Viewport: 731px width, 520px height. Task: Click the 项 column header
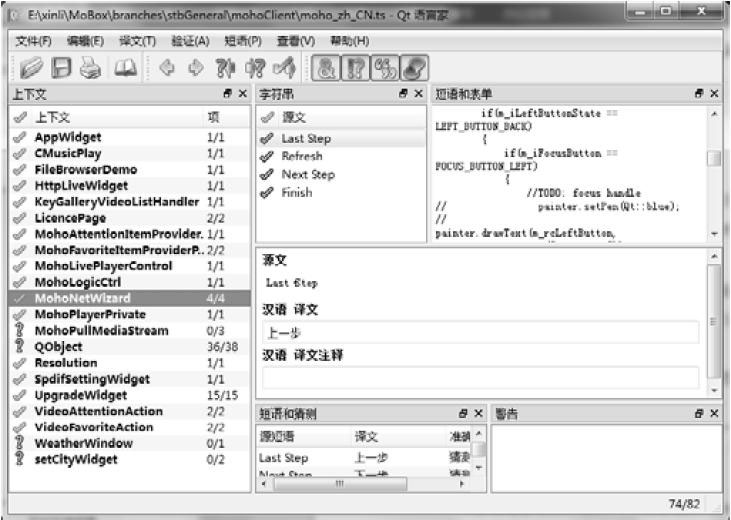coord(228,117)
